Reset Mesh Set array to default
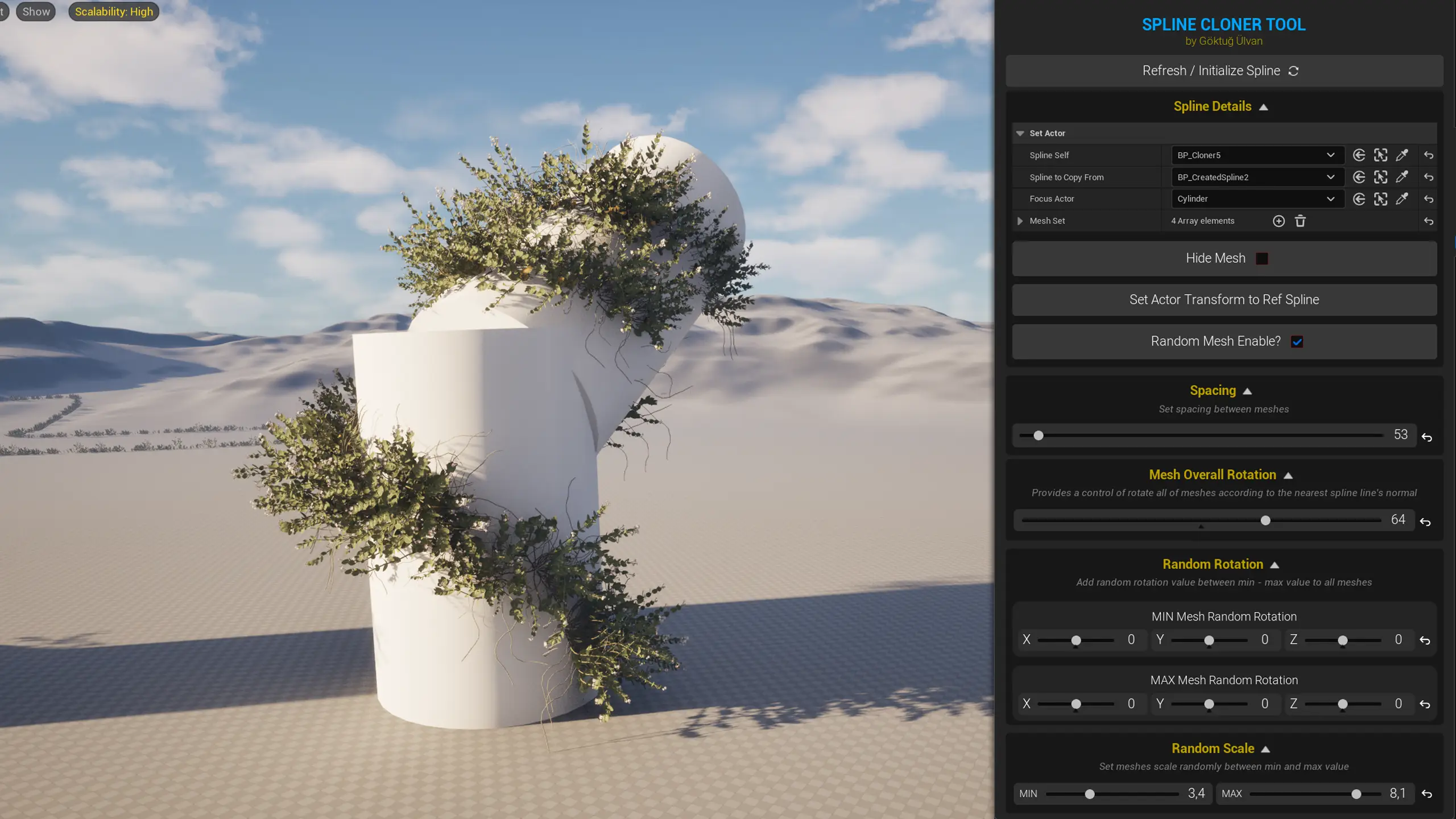Image resolution: width=1456 pixels, height=819 pixels. (x=1428, y=221)
